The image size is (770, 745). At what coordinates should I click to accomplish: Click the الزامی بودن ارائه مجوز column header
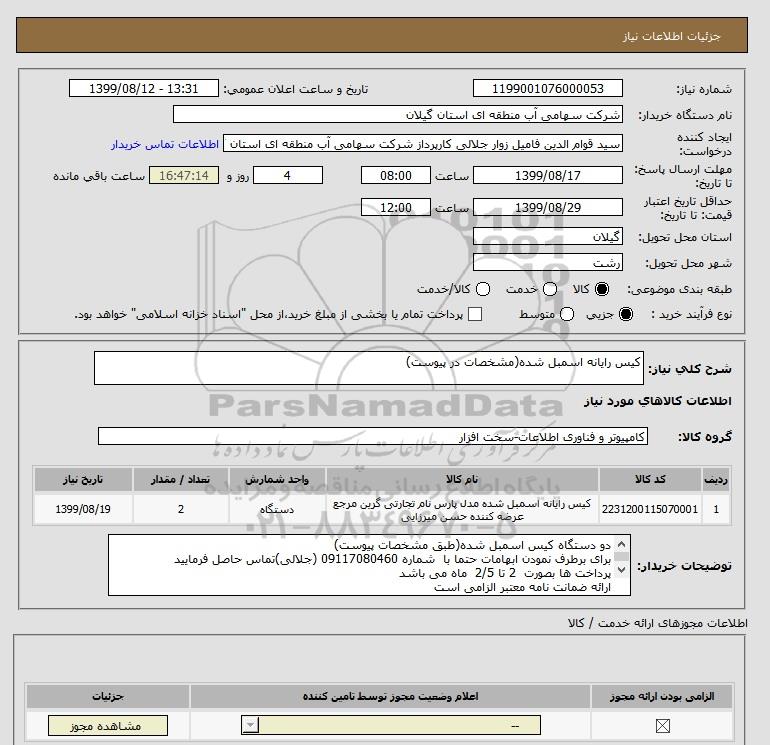[662, 696]
